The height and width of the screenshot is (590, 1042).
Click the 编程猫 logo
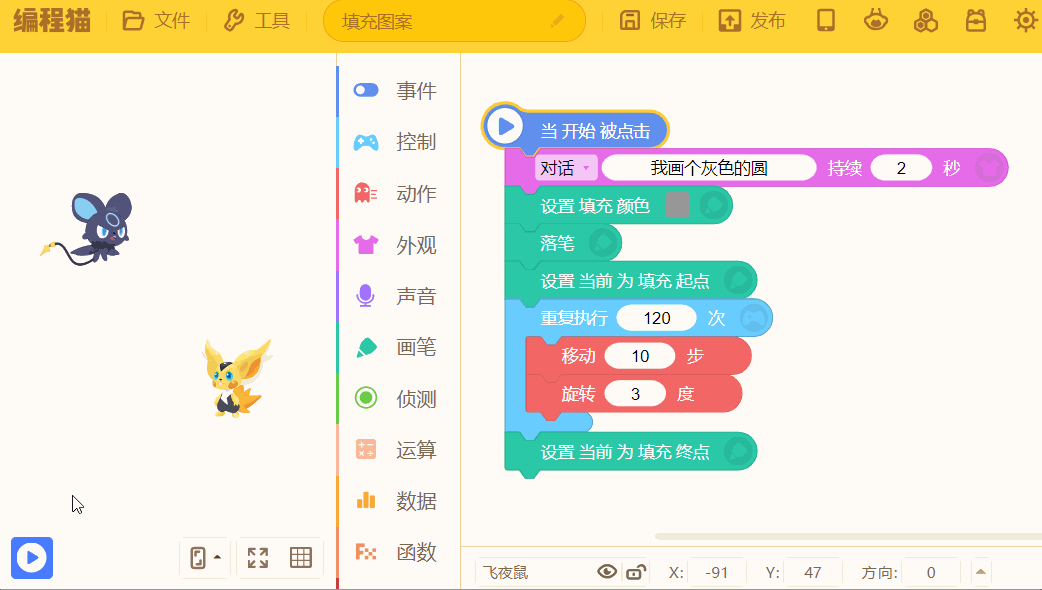pyautogui.click(x=52, y=21)
